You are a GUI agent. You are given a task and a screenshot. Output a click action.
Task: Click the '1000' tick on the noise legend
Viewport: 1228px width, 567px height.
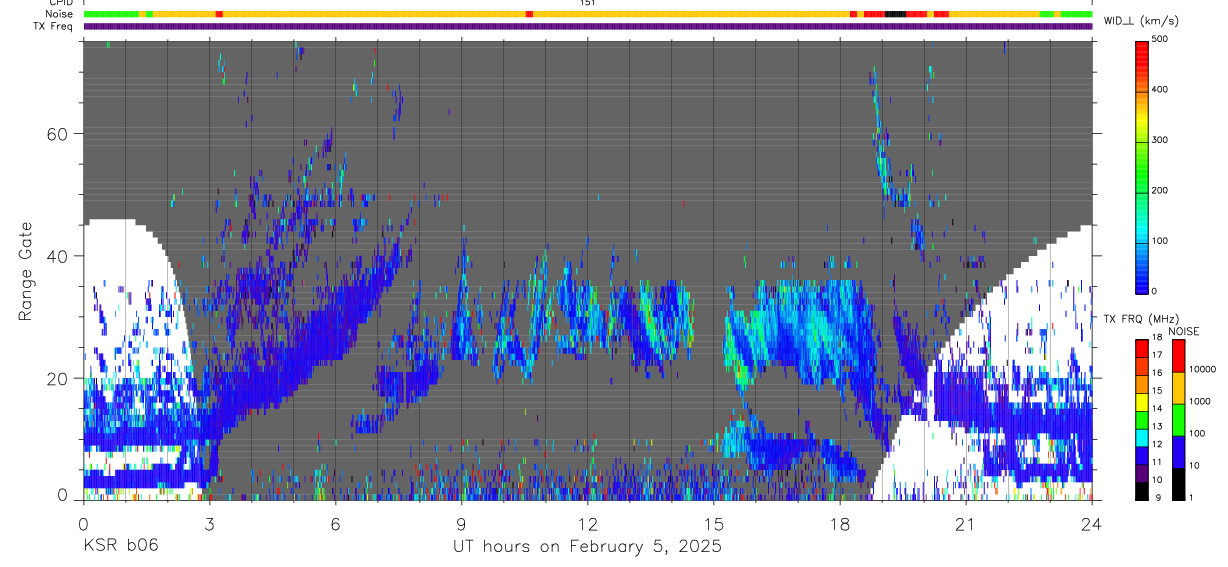(1199, 402)
